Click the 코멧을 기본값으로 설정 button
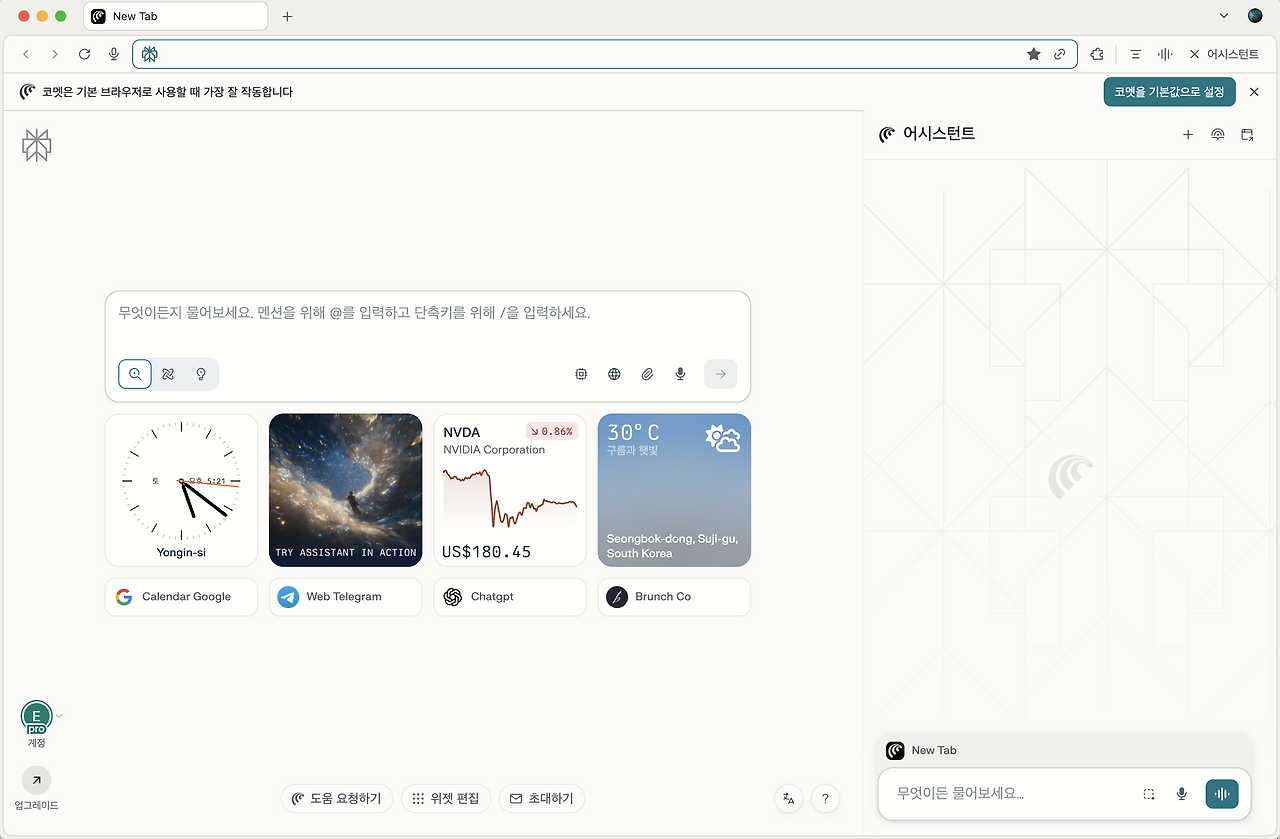 (1170, 92)
